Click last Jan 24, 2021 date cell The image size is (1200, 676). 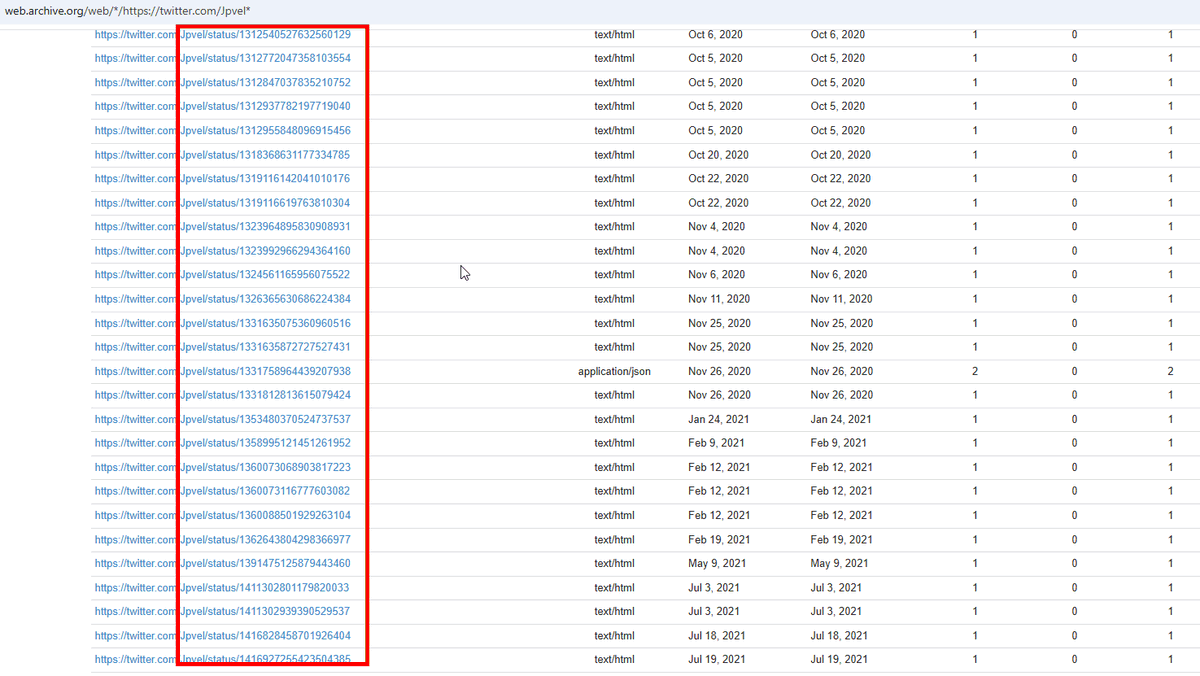point(840,419)
